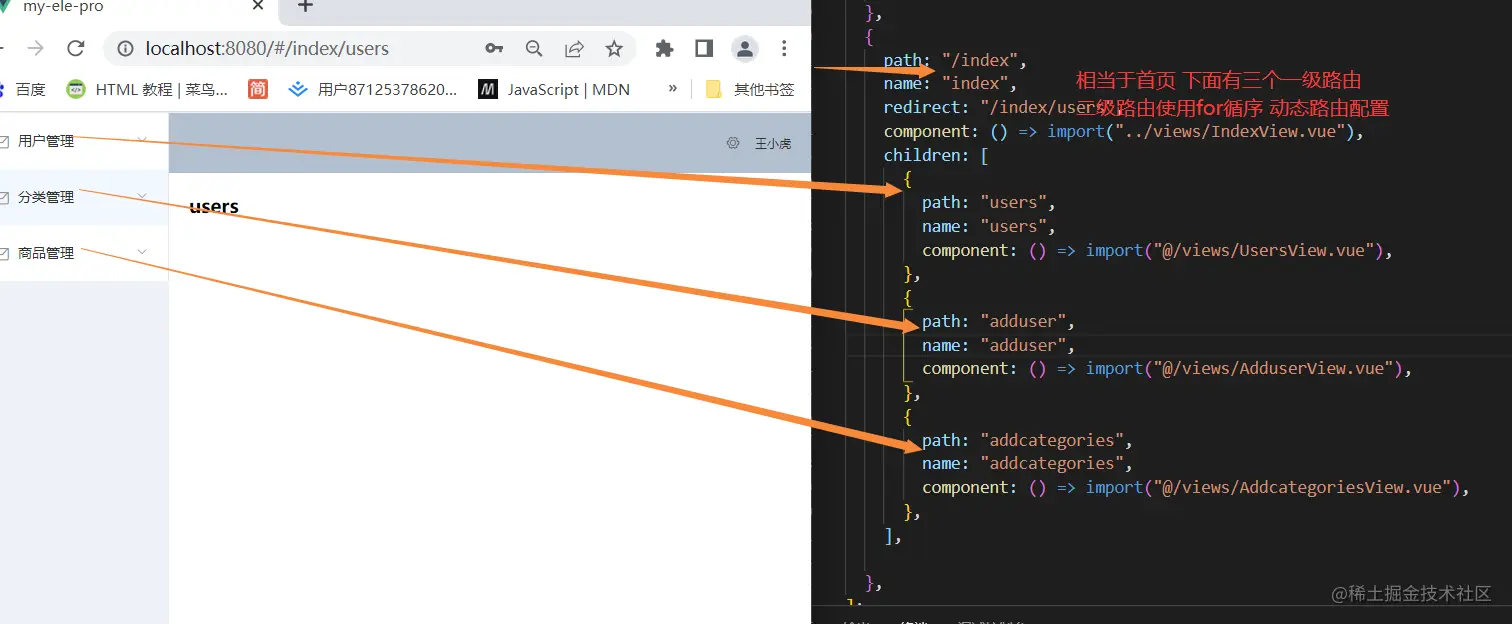Click the children: [ code line

click(x=935, y=155)
